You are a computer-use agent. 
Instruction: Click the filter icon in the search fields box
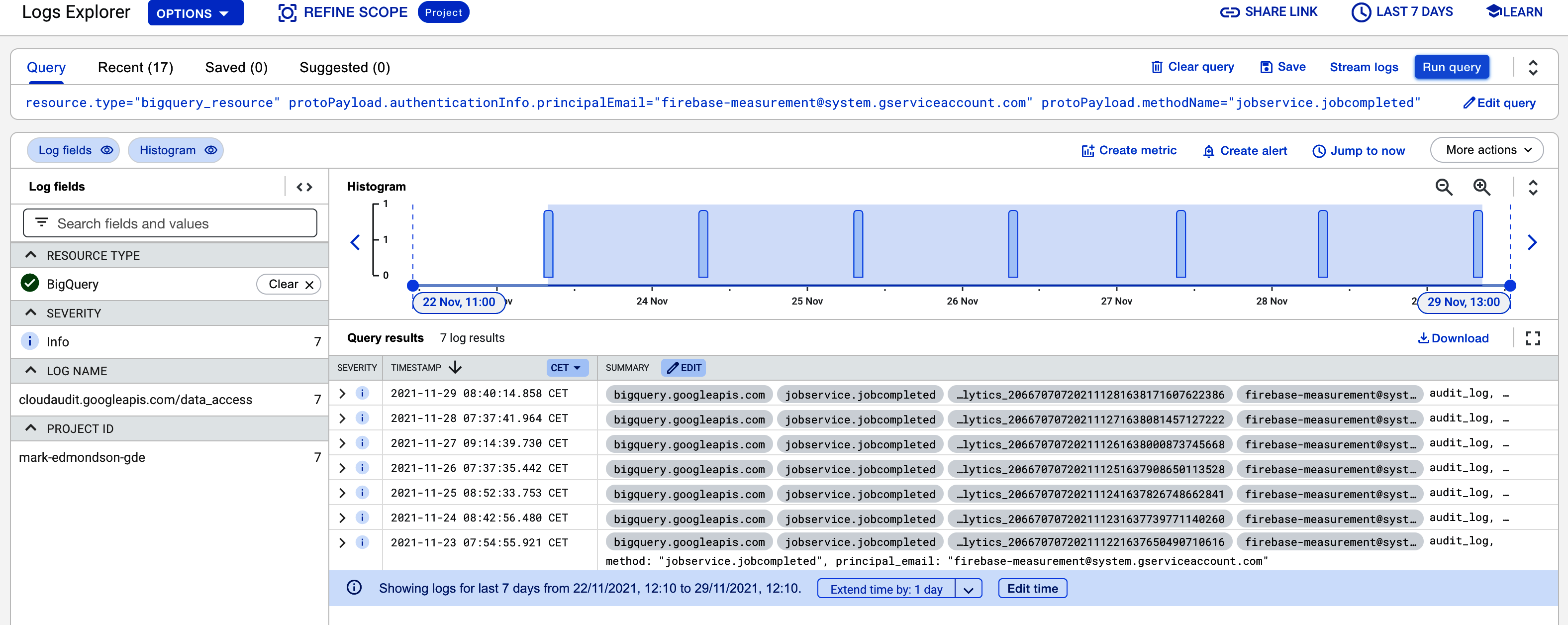pos(41,223)
